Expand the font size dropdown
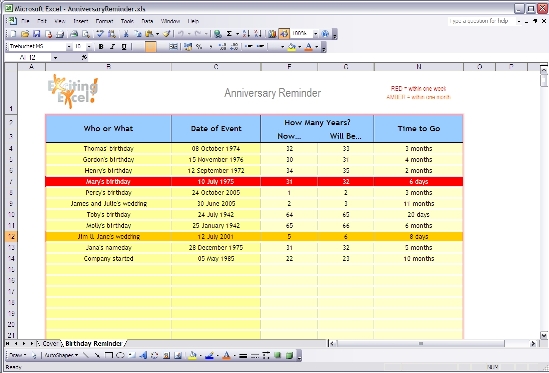 (89, 47)
